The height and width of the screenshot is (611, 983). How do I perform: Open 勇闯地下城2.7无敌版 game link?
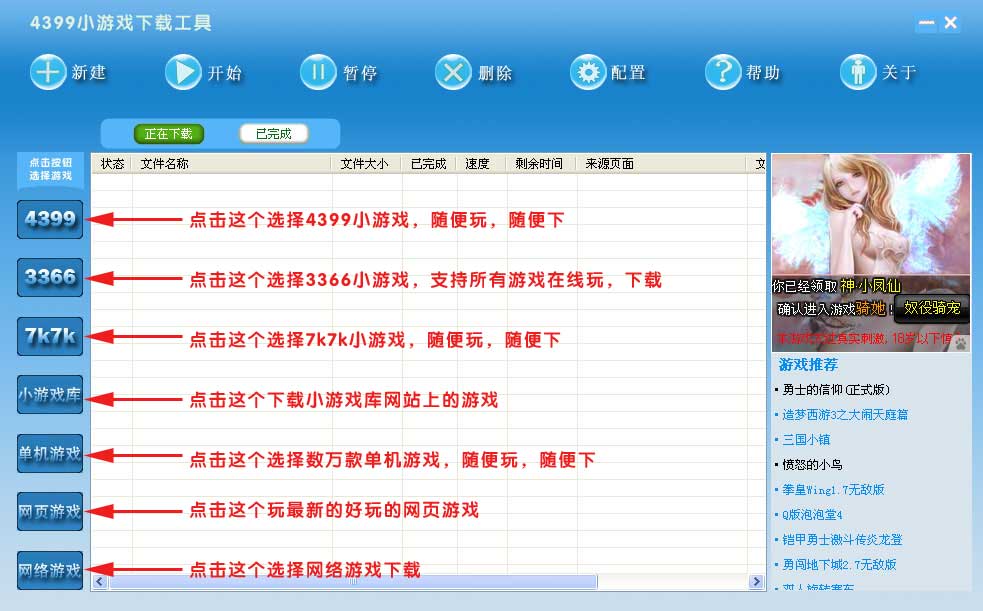click(839, 565)
